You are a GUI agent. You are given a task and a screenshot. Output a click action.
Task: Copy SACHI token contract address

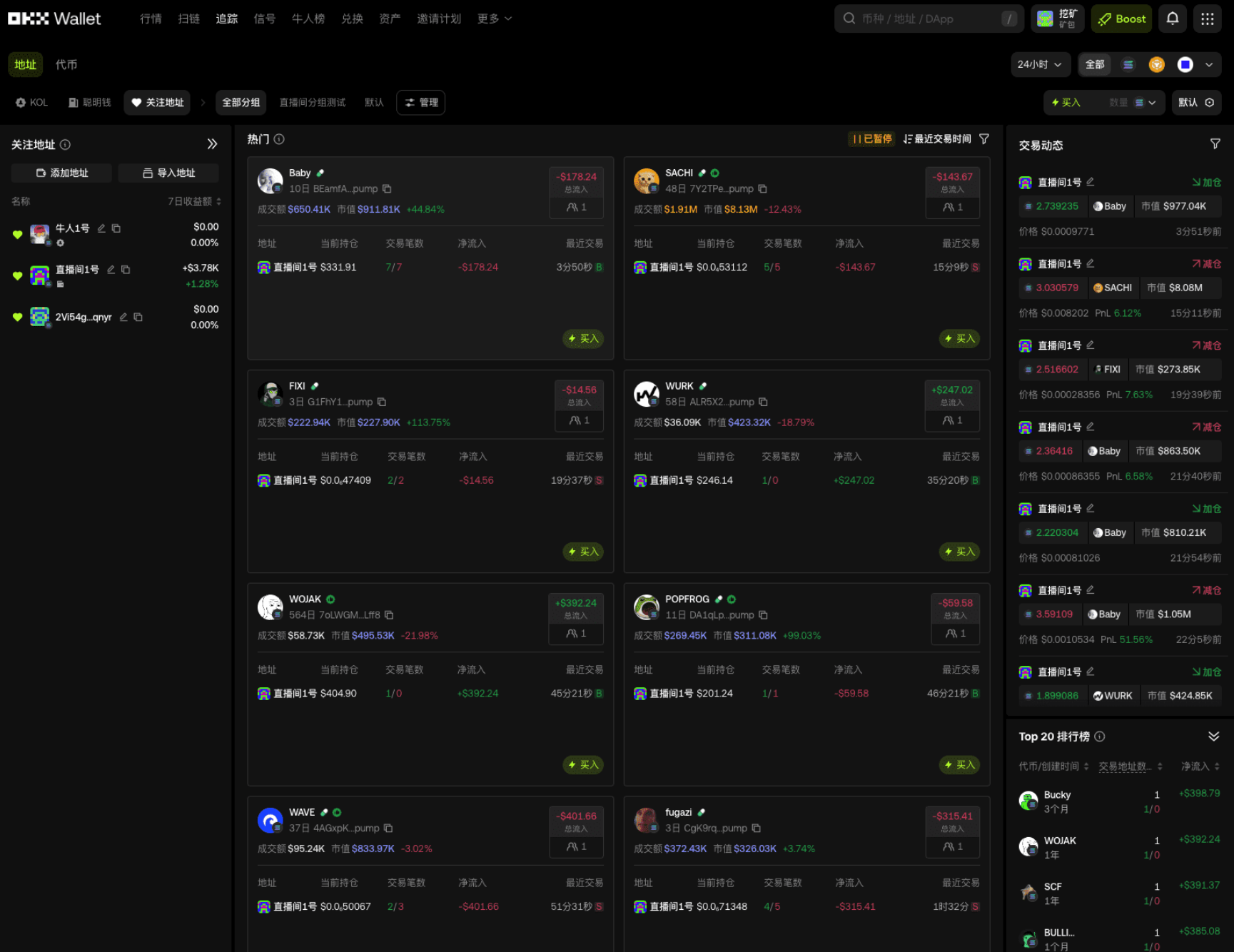point(762,188)
